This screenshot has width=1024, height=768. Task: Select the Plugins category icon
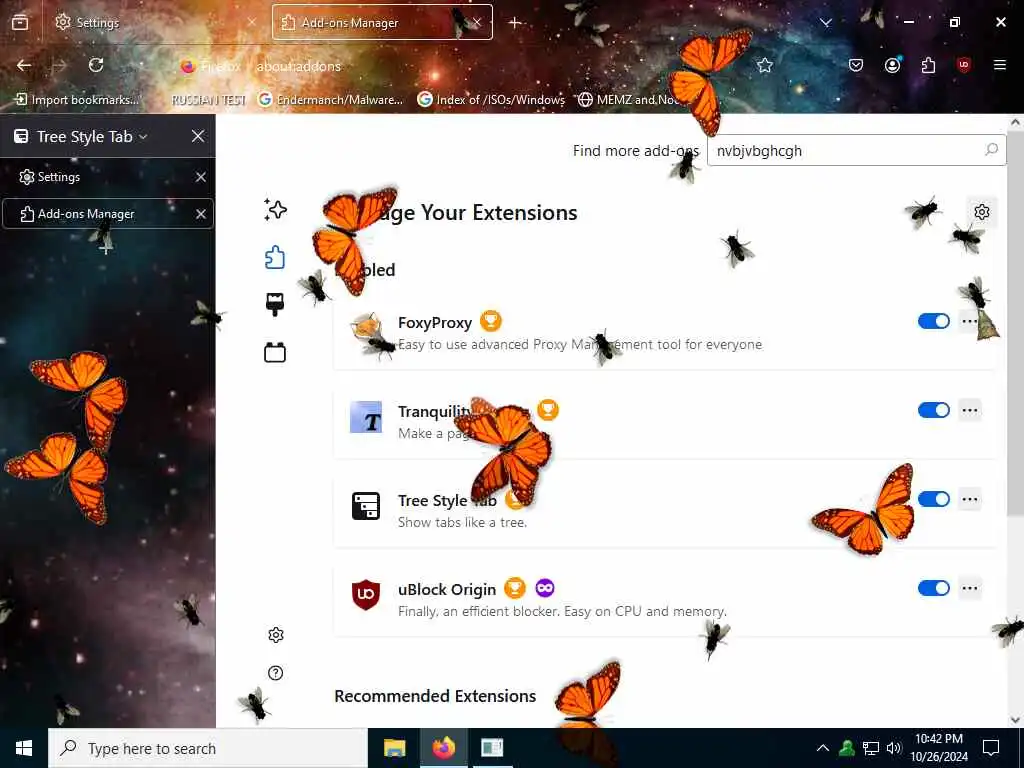coord(275,353)
